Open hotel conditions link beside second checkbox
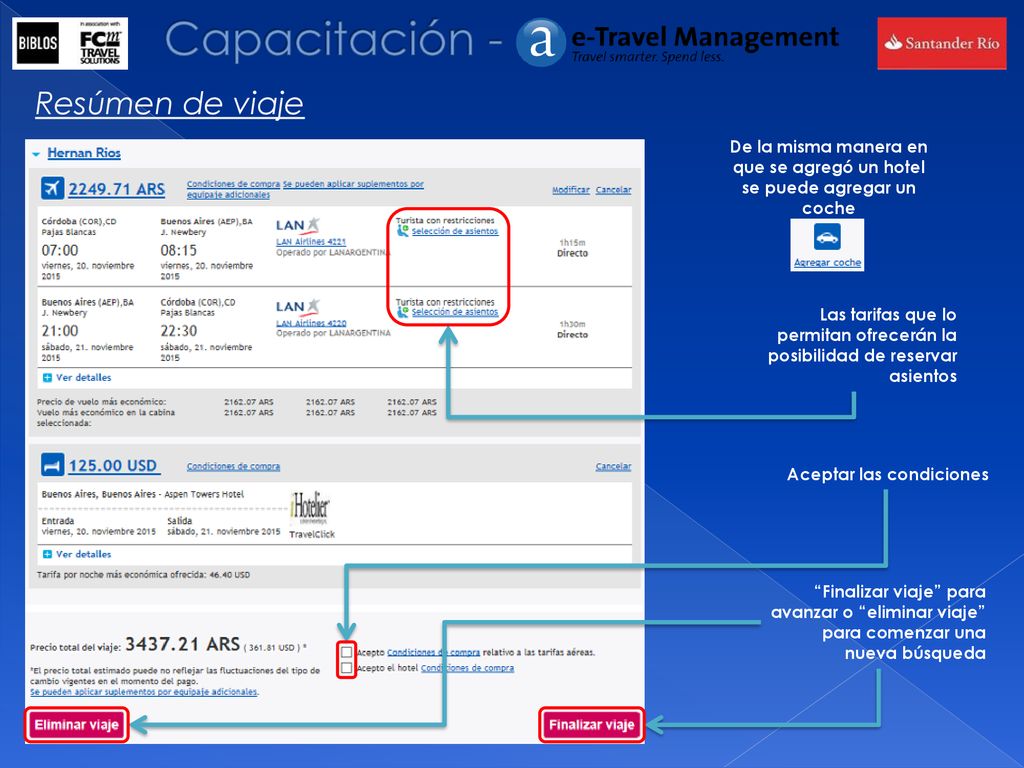This screenshot has height=768, width=1024. point(467,668)
